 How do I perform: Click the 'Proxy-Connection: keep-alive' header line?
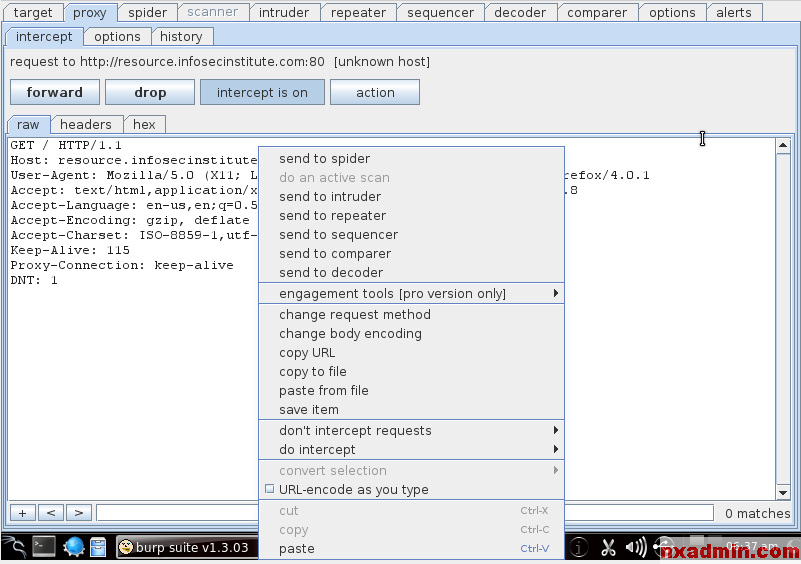tap(122, 265)
